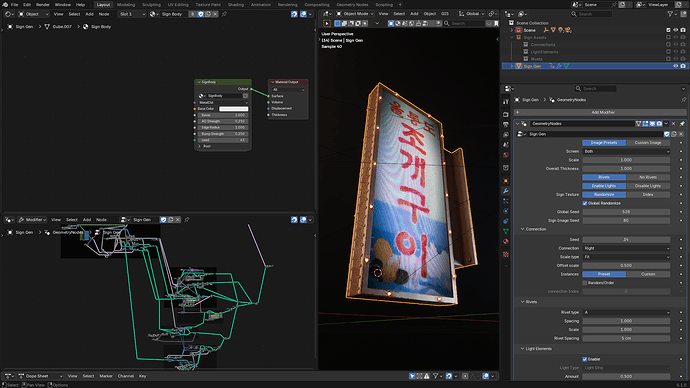Viewport: 690px width, 388px height.
Task: Click the viewport bookmark icon beside search
Action: tap(496, 23)
